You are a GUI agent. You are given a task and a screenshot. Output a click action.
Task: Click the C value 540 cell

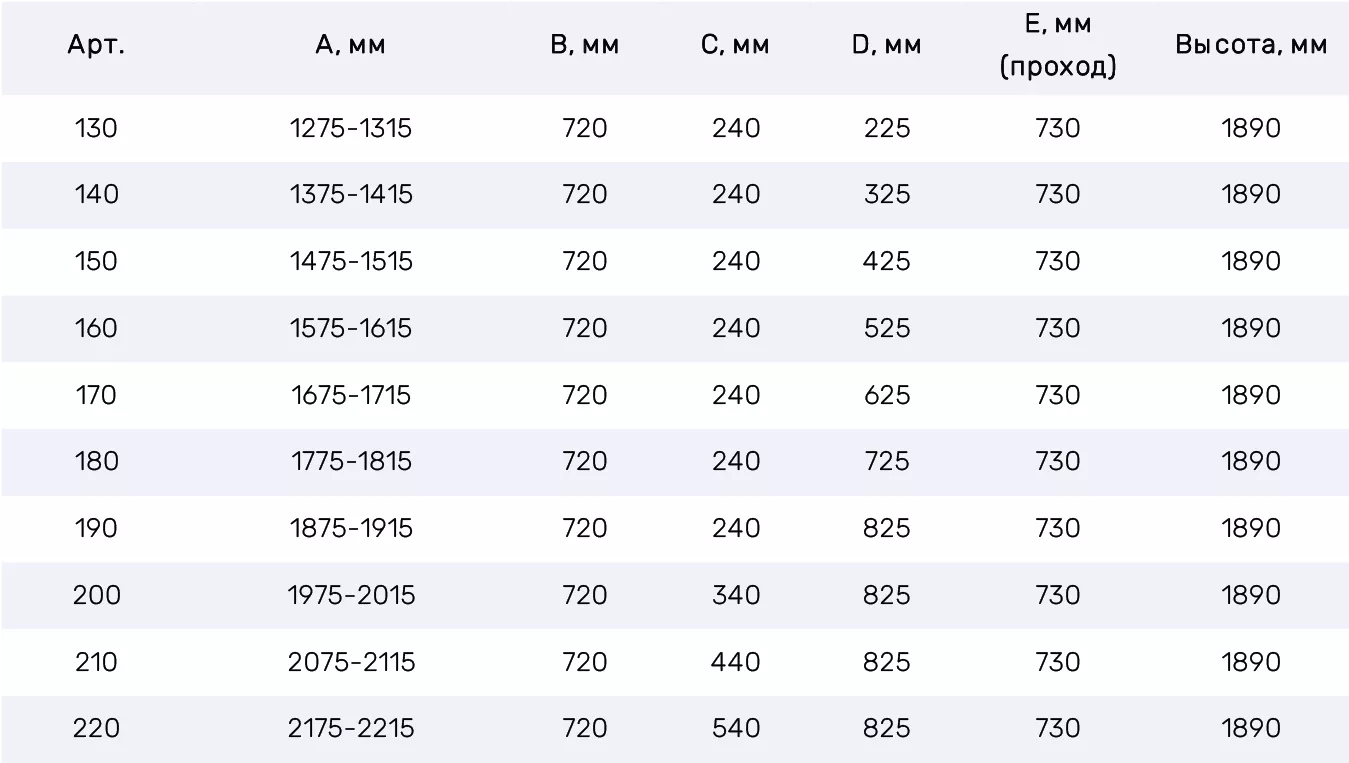point(736,728)
